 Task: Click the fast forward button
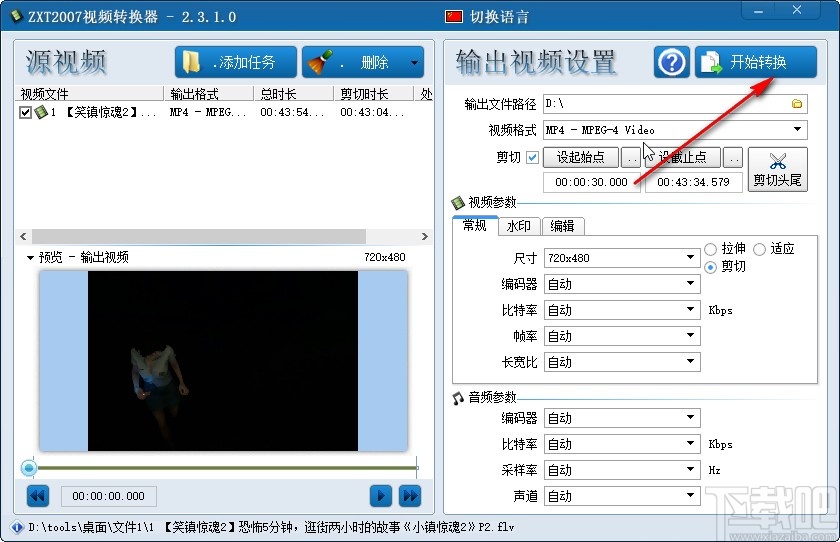tap(410, 496)
